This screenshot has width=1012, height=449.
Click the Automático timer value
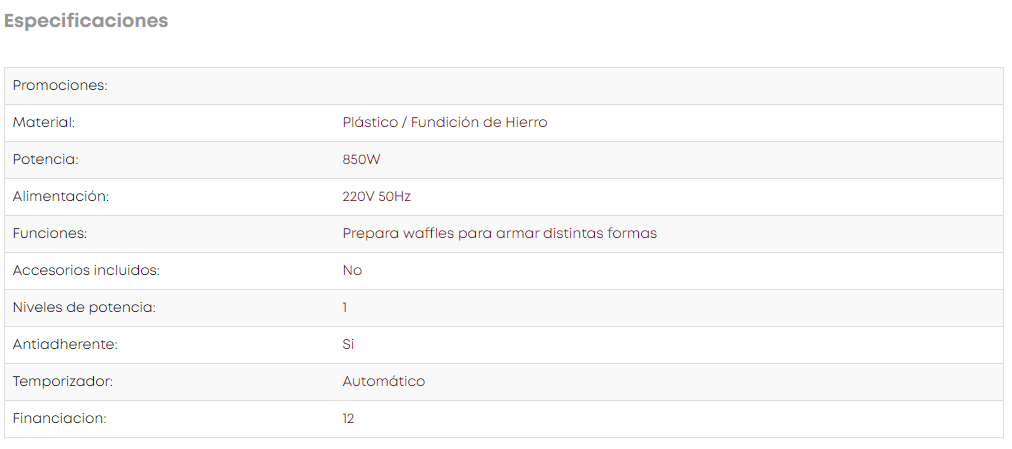(384, 381)
